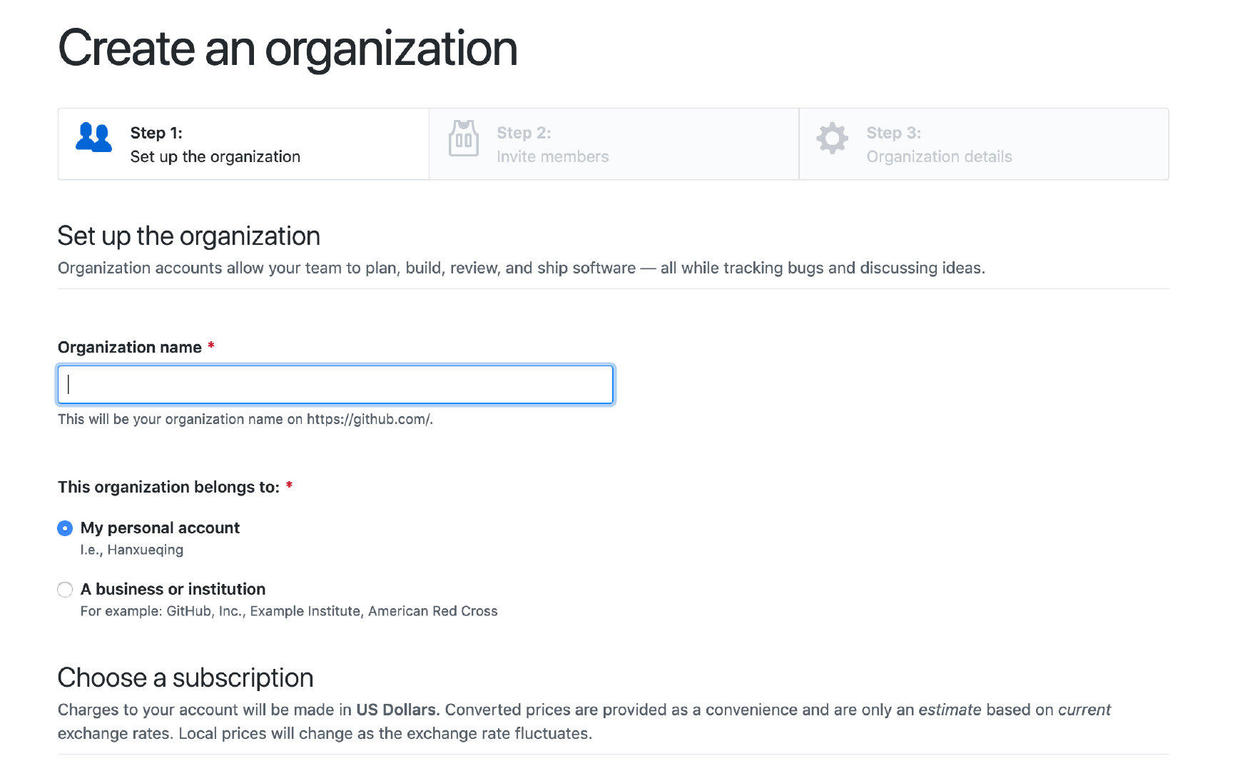
Task: Select the 'My personal account' radio button
Action: click(x=65, y=528)
